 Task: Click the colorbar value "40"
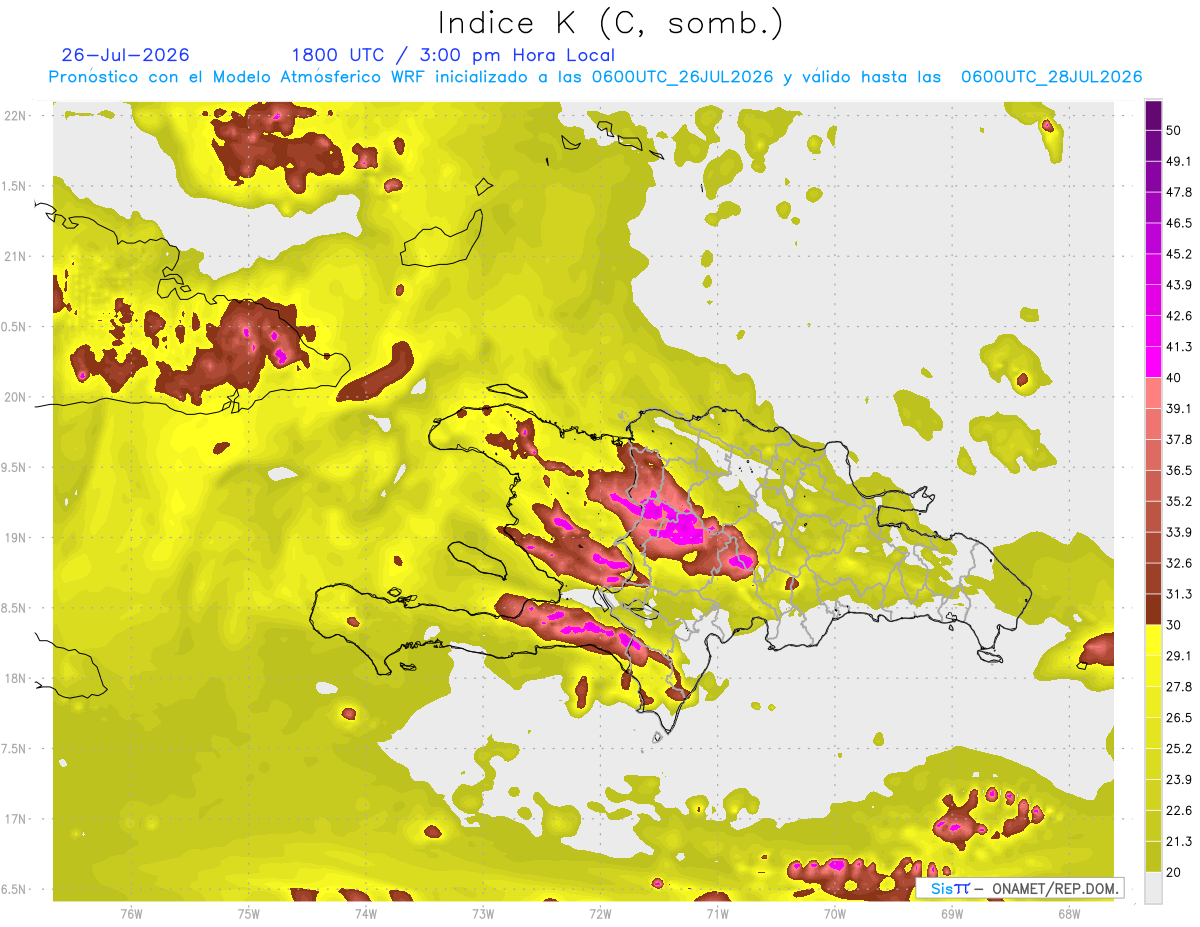click(1174, 378)
